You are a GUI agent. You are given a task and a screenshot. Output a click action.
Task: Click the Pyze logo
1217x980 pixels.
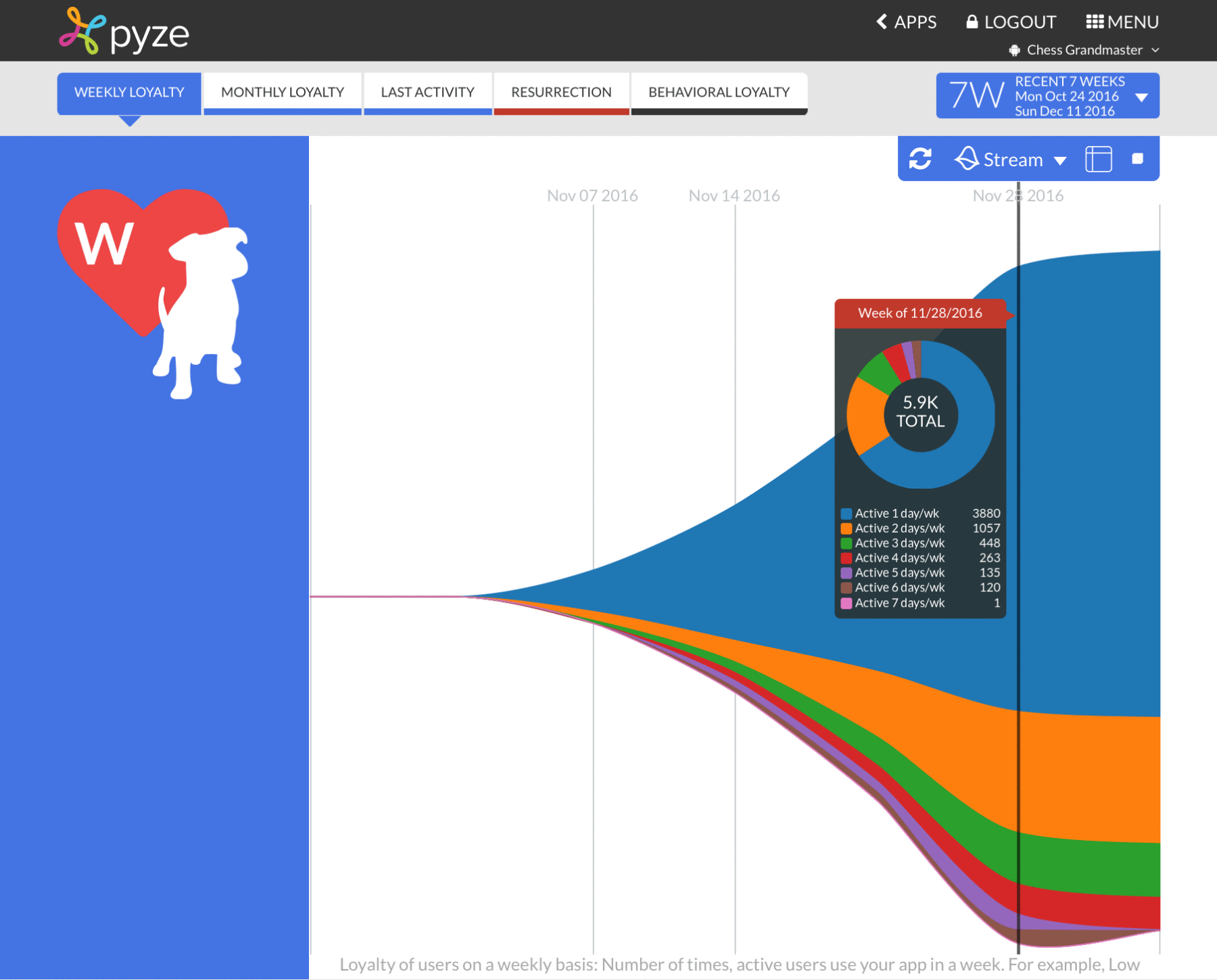coord(124,32)
